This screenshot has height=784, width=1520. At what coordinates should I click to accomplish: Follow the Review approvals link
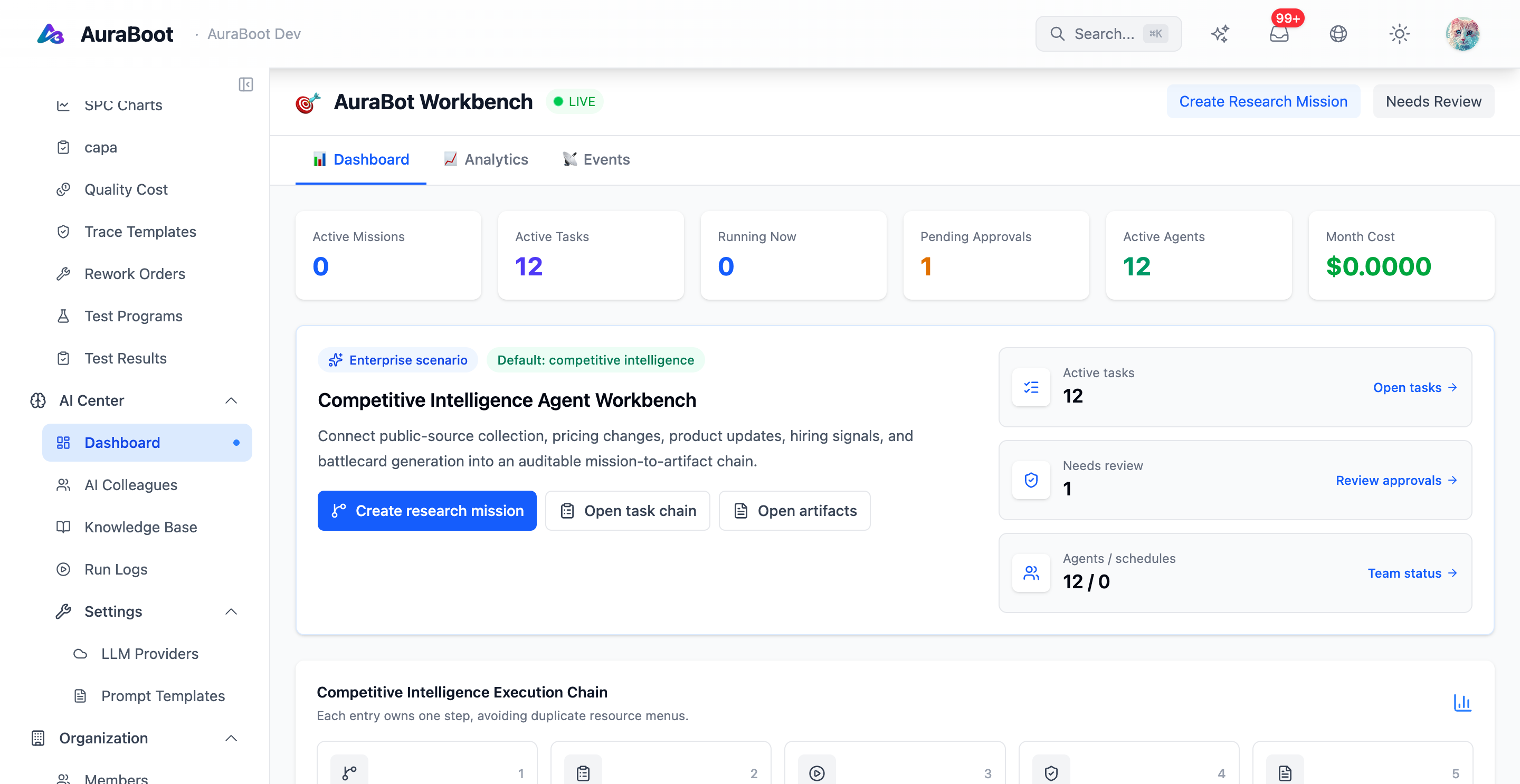pos(1396,480)
